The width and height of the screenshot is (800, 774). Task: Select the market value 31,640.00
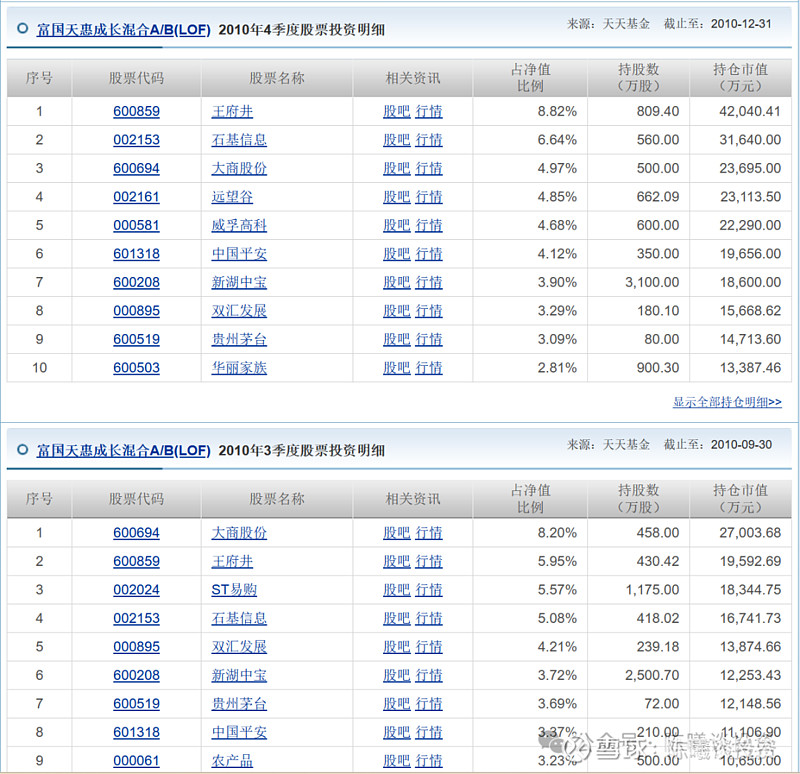[x=750, y=140]
